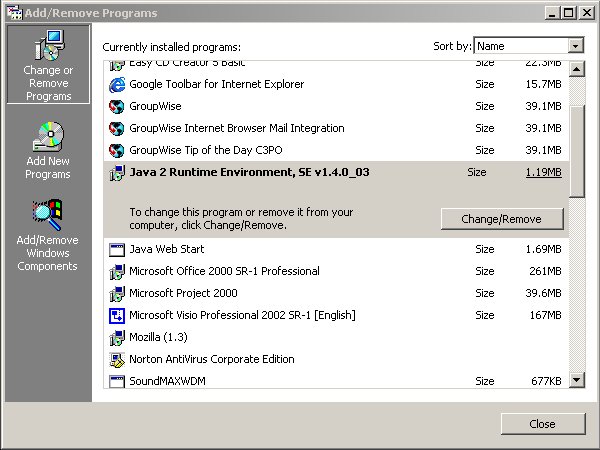
Task: Click the 1.19MB size link for Java
Action: pyautogui.click(x=543, y=172)
